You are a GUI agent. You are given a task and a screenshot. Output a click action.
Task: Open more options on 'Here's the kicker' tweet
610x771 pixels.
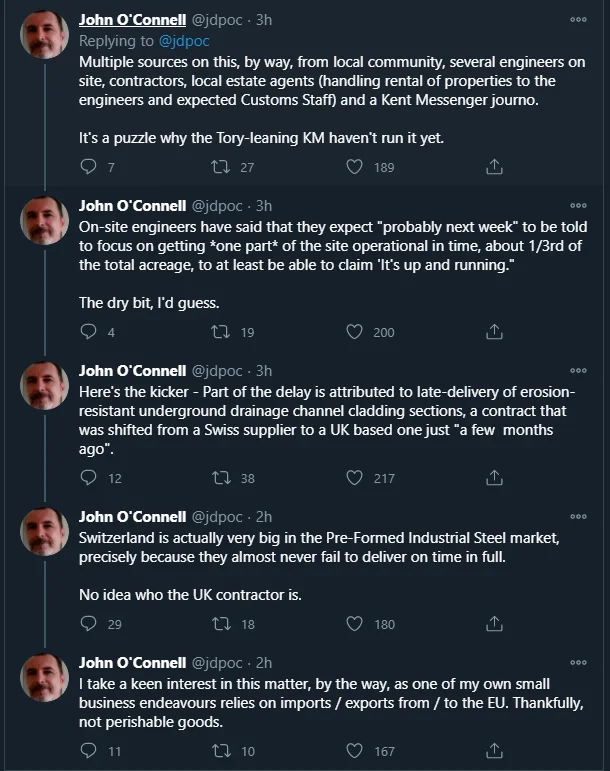578,371
